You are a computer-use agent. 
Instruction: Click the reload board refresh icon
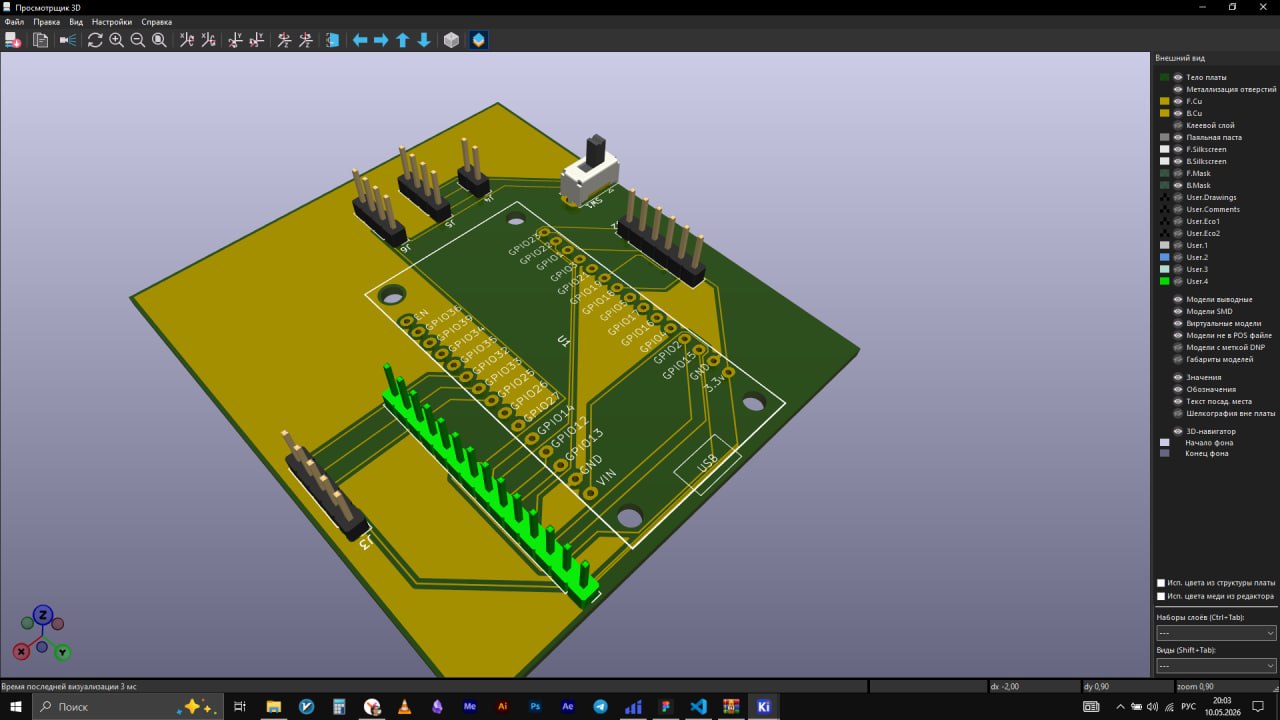[95, 40]
